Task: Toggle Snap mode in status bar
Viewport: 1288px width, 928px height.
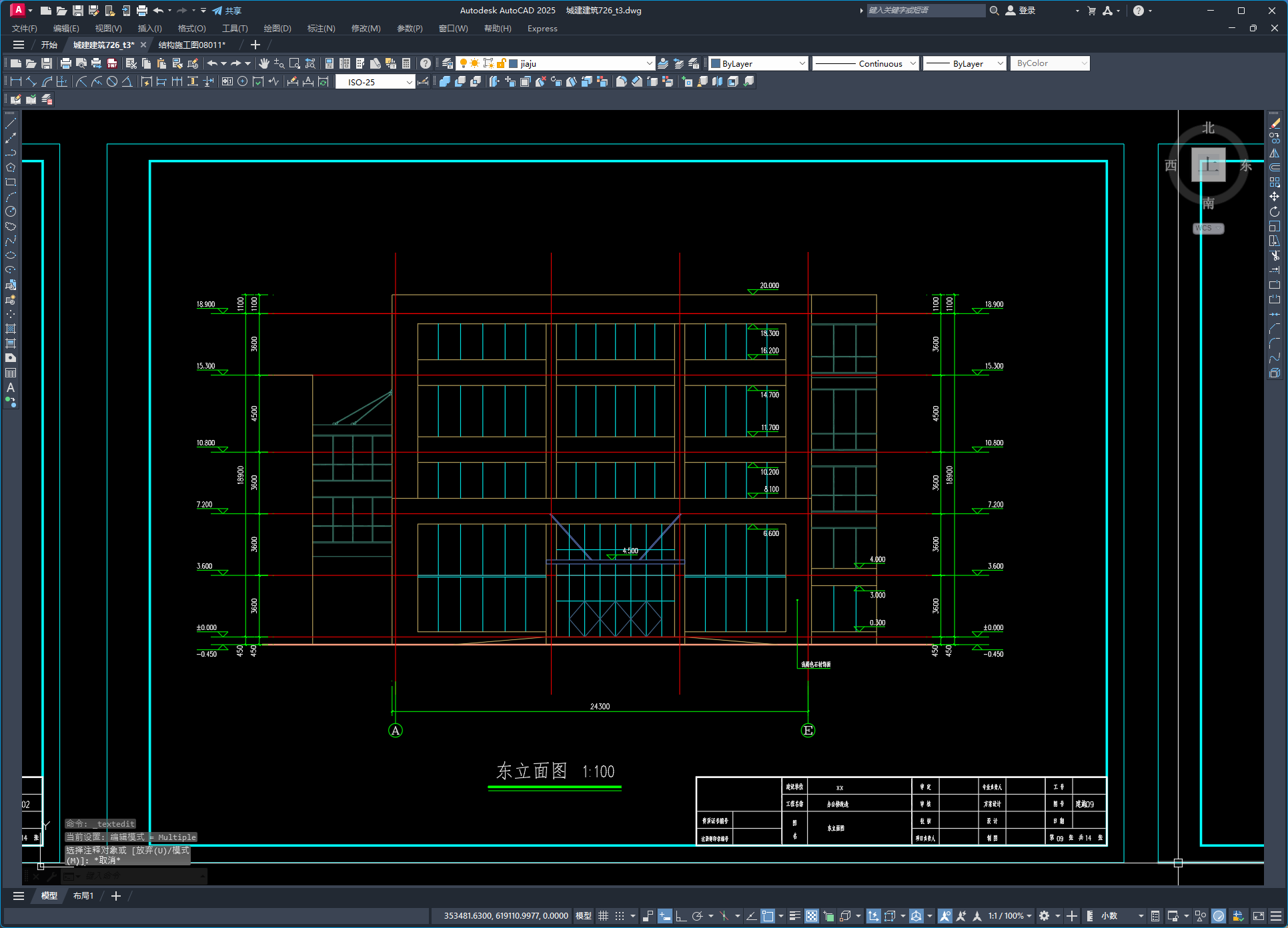Action: click(620, 916)
